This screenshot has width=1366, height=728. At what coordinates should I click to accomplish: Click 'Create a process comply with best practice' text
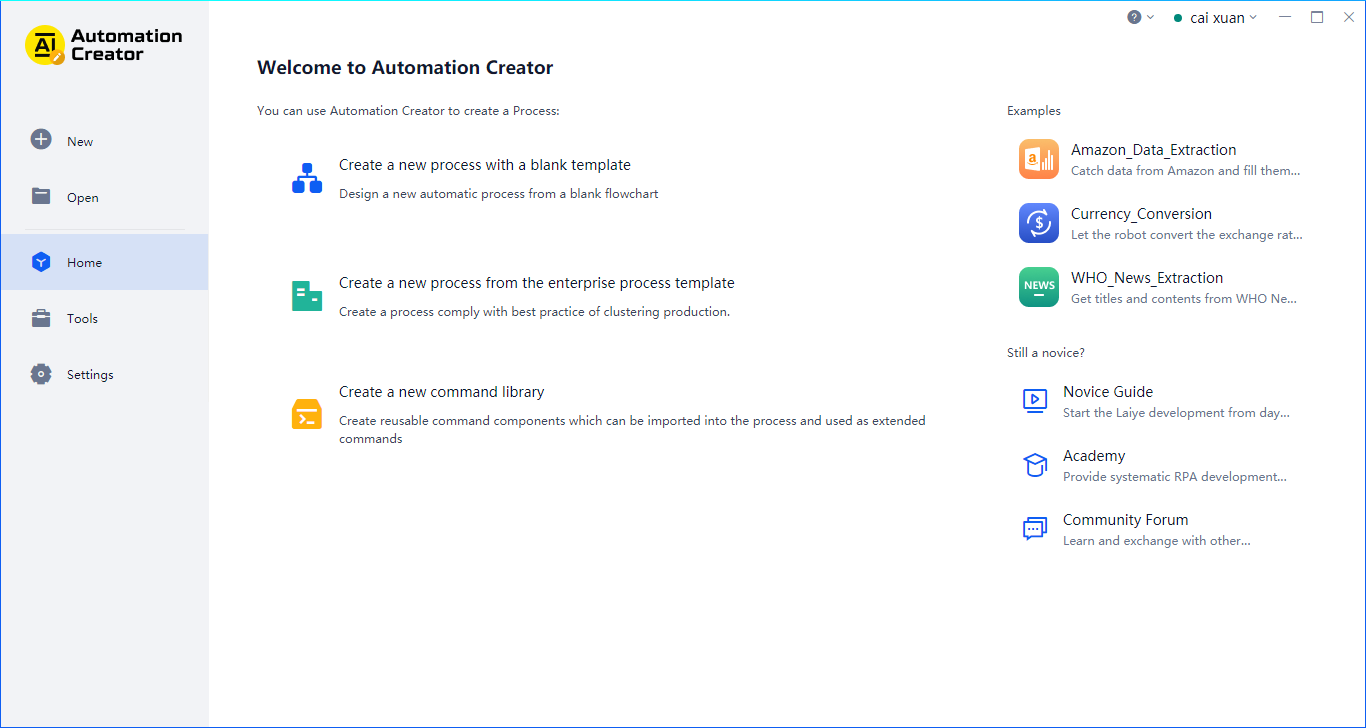click(x=535, y=312)
